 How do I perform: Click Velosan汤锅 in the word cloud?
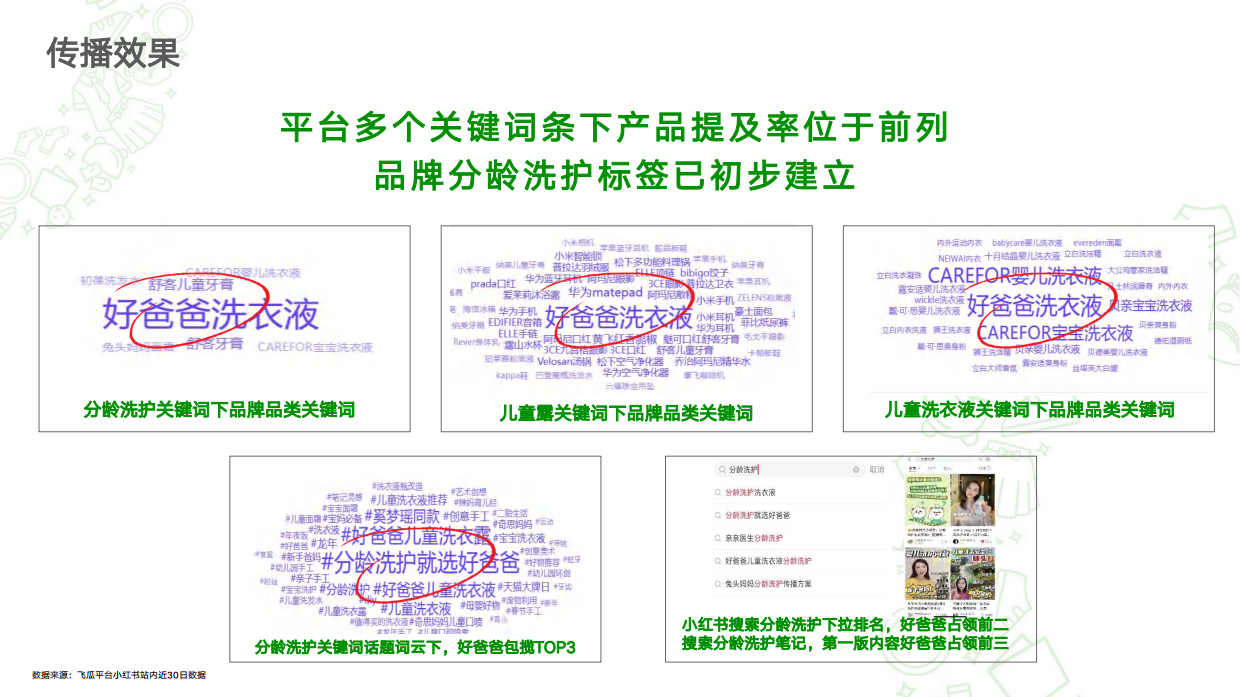pyautogui.click(x=565, y=361)
